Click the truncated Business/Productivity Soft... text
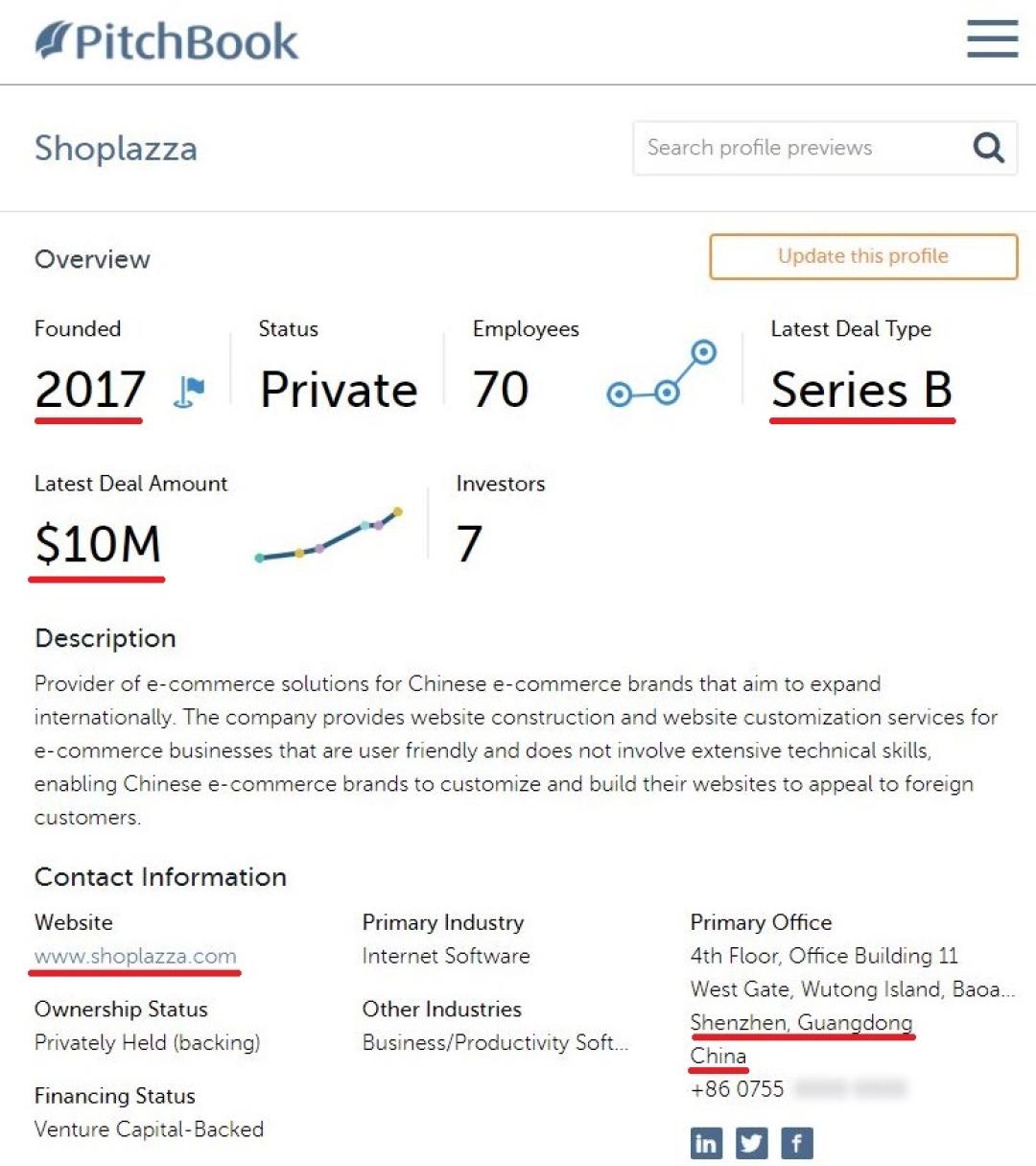The width and height of the screenshot is (1036, 1166). (495, 1042)
